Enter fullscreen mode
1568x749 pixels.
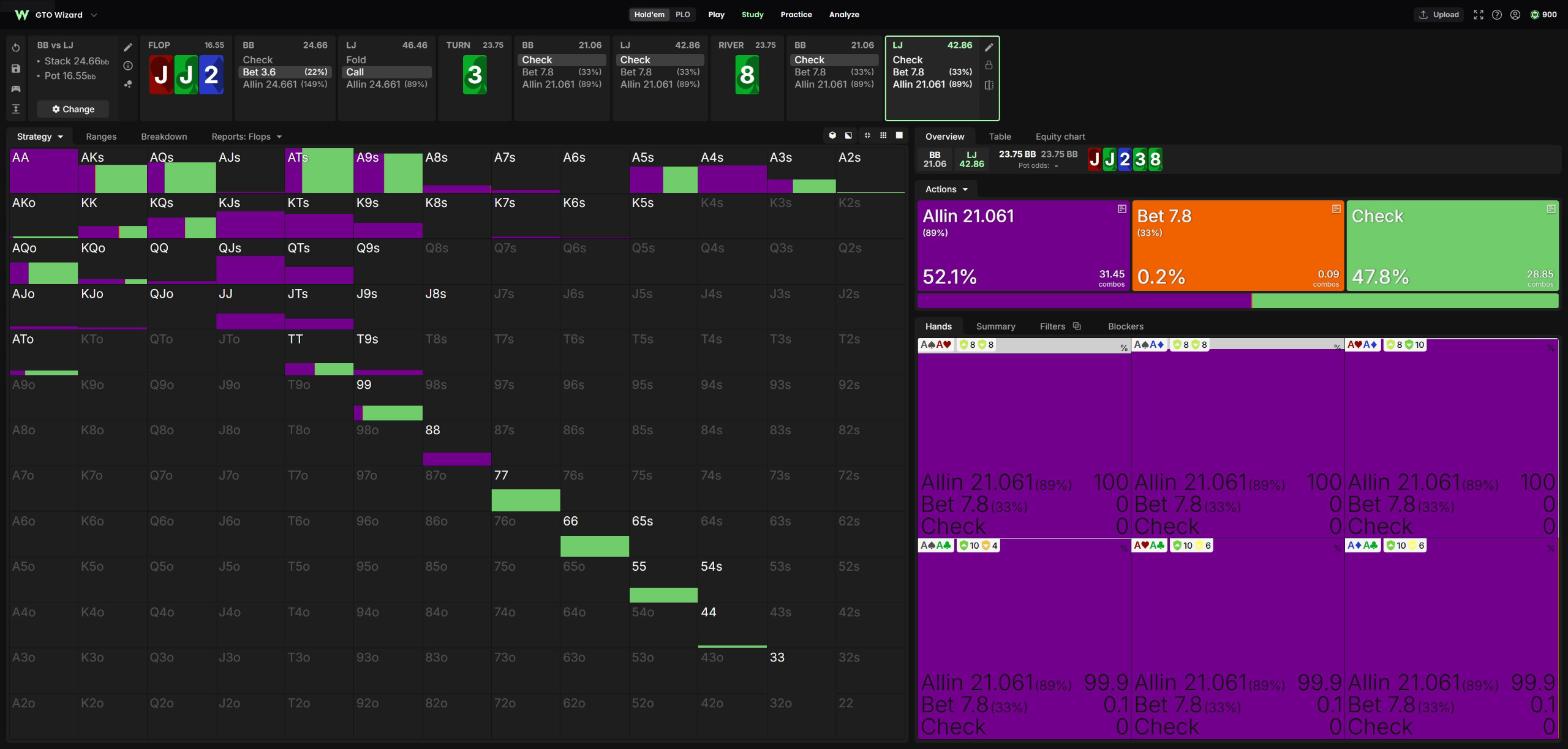(1478, 15)
